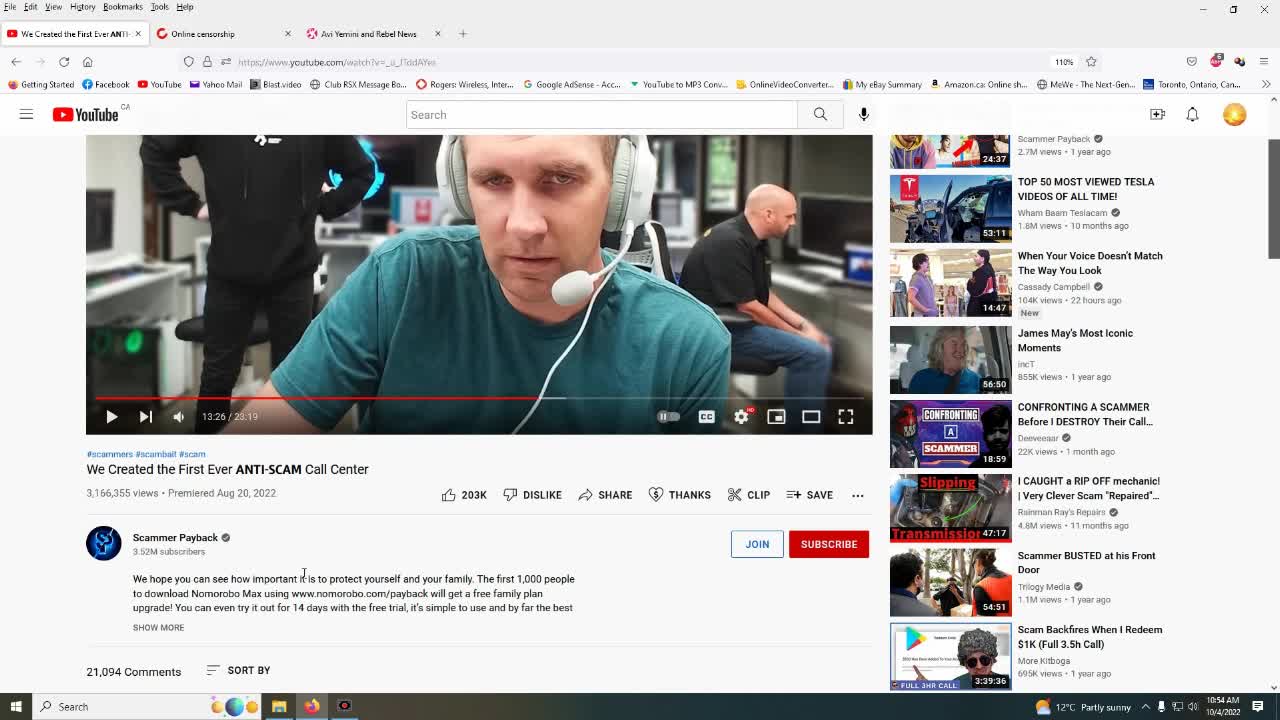
Task: Open James May's Most Iconic Moments thumbnail
Action: click(951, 360)
